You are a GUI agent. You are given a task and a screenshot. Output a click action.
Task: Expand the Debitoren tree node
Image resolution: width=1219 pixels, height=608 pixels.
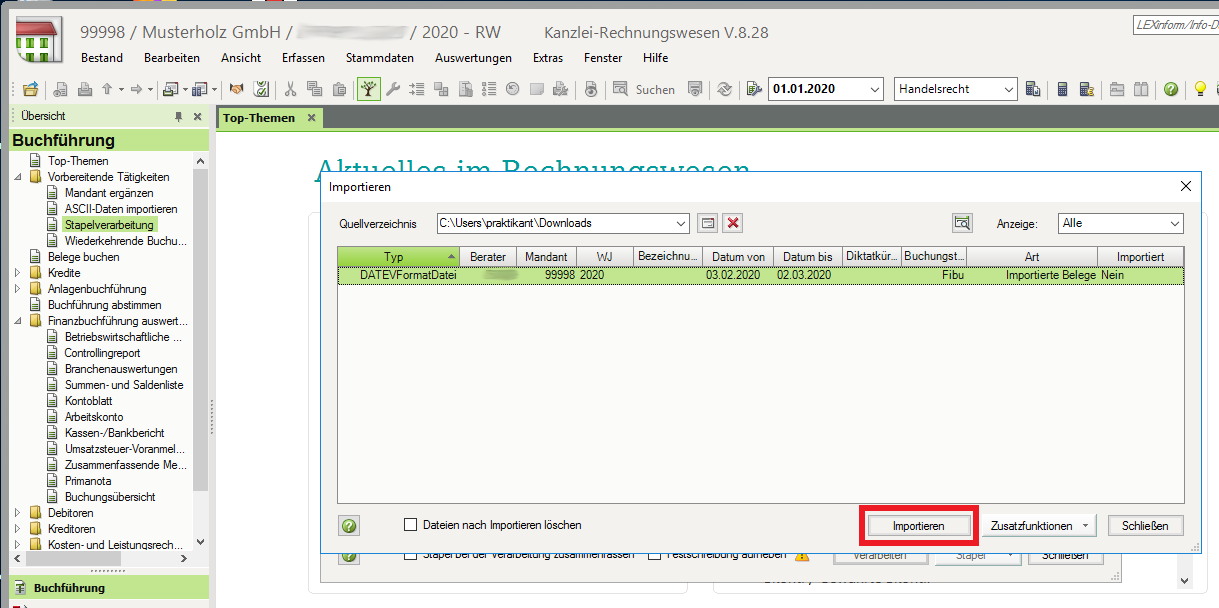coord(19,513)
